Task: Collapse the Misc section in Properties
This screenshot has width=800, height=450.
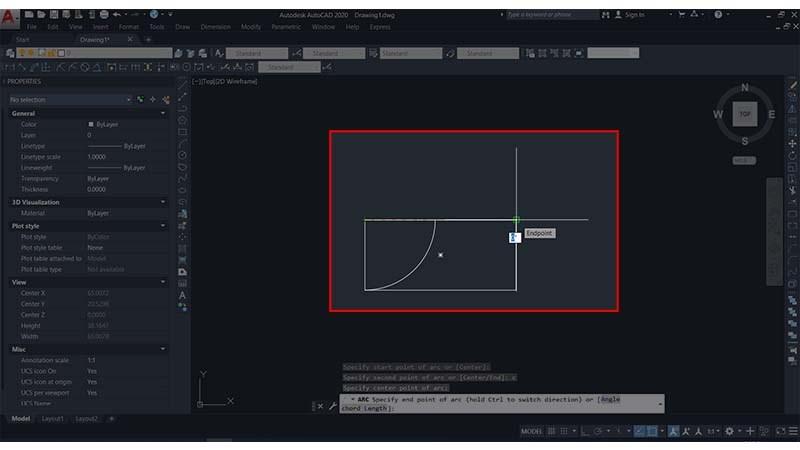Action: [163, 349]
